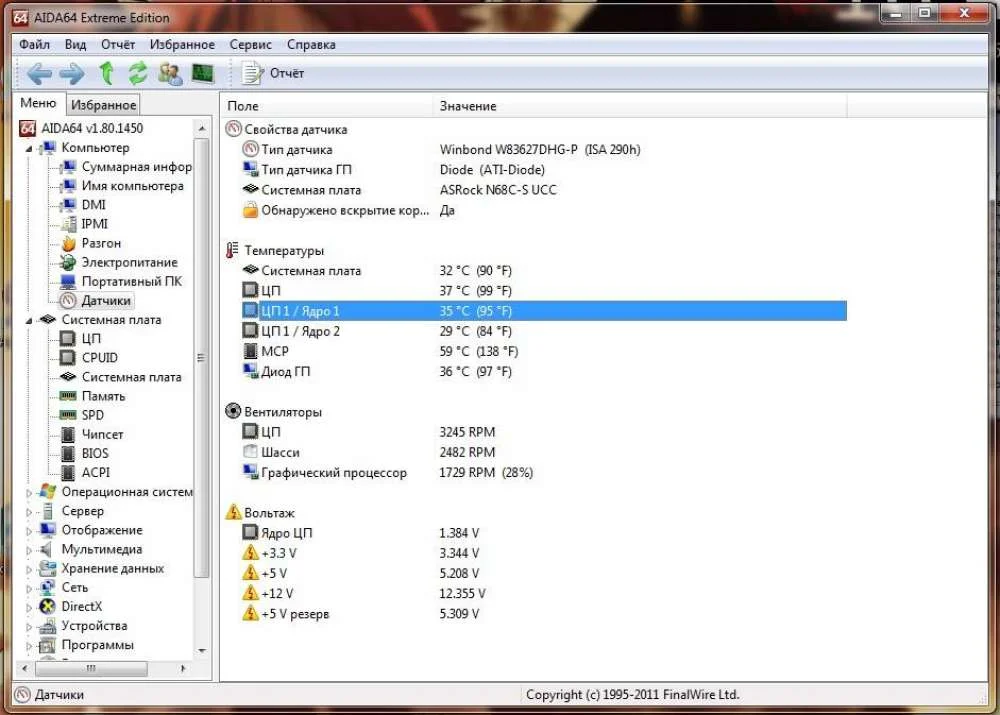Click the Программы icon in tree

tap(47, 645)
